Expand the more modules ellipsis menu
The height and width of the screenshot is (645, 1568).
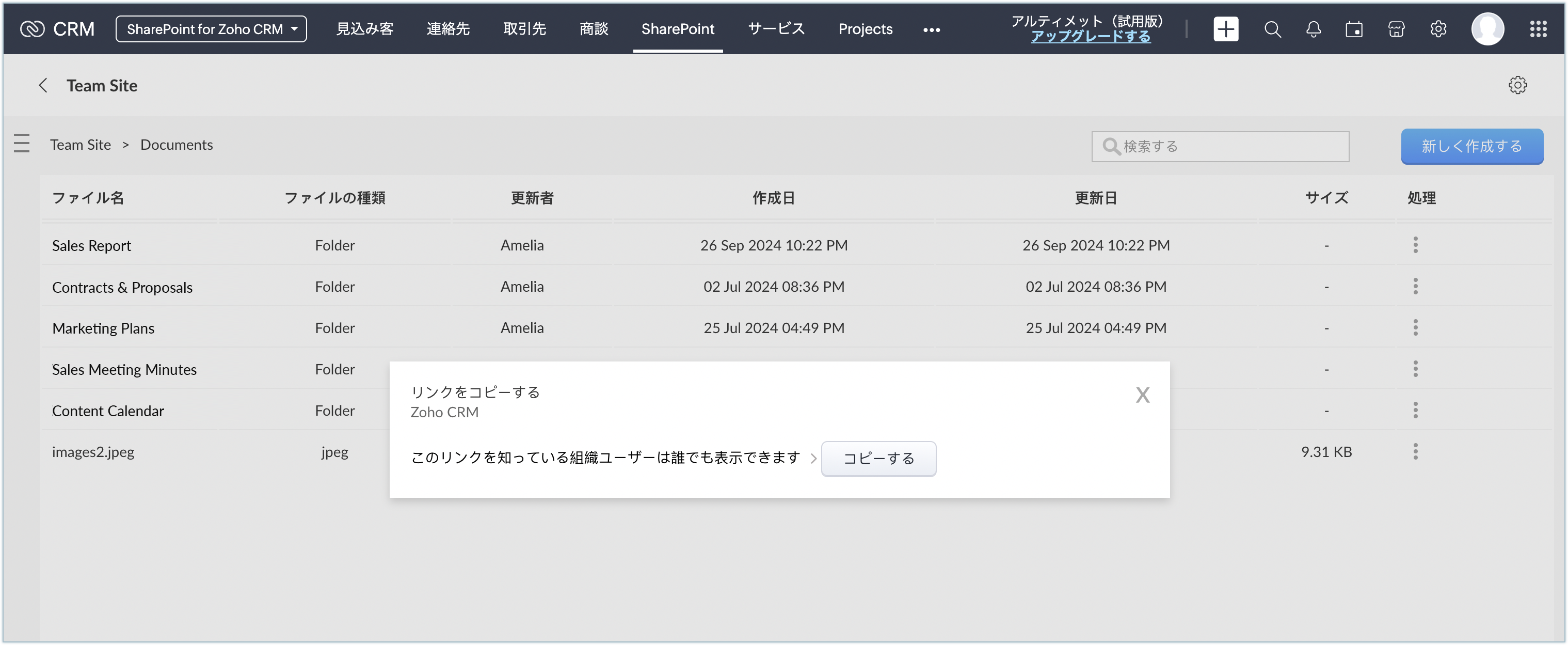[x=931, y=29]
